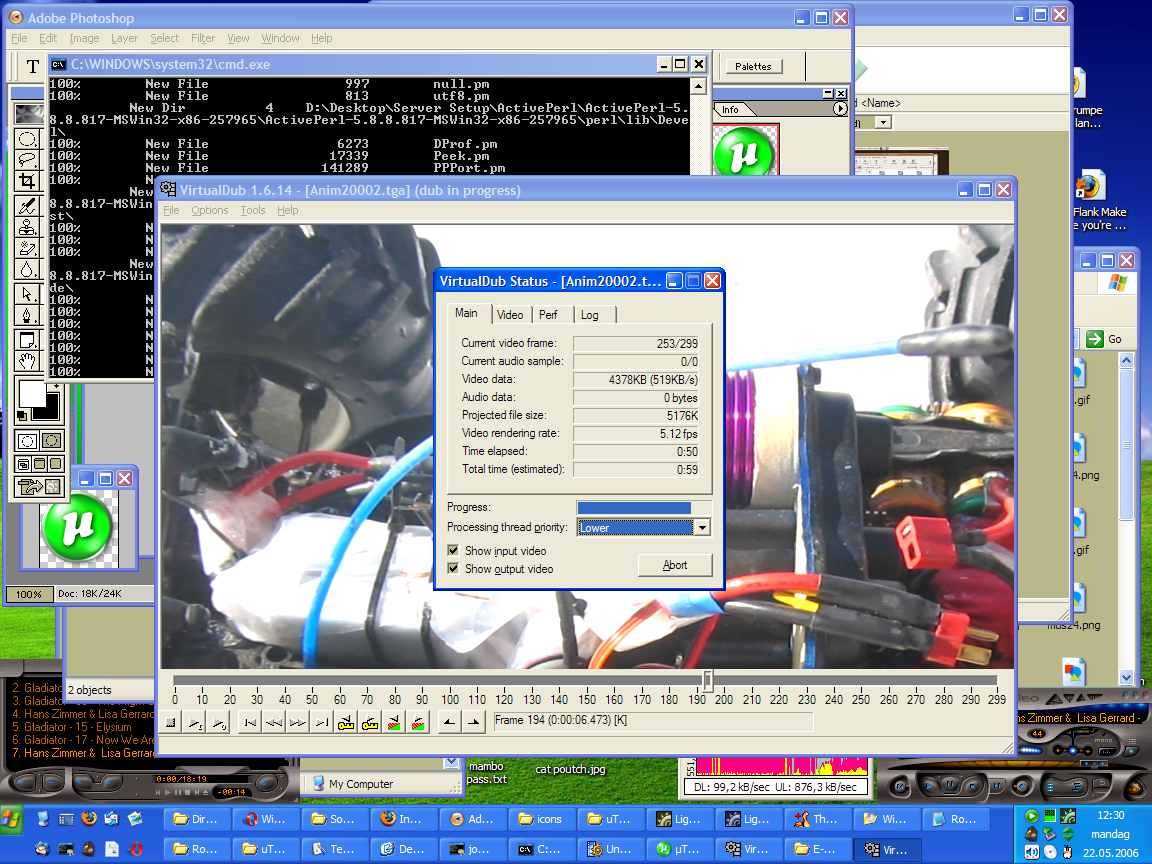Click next scene change button in VirtualDub

[418, 723]
